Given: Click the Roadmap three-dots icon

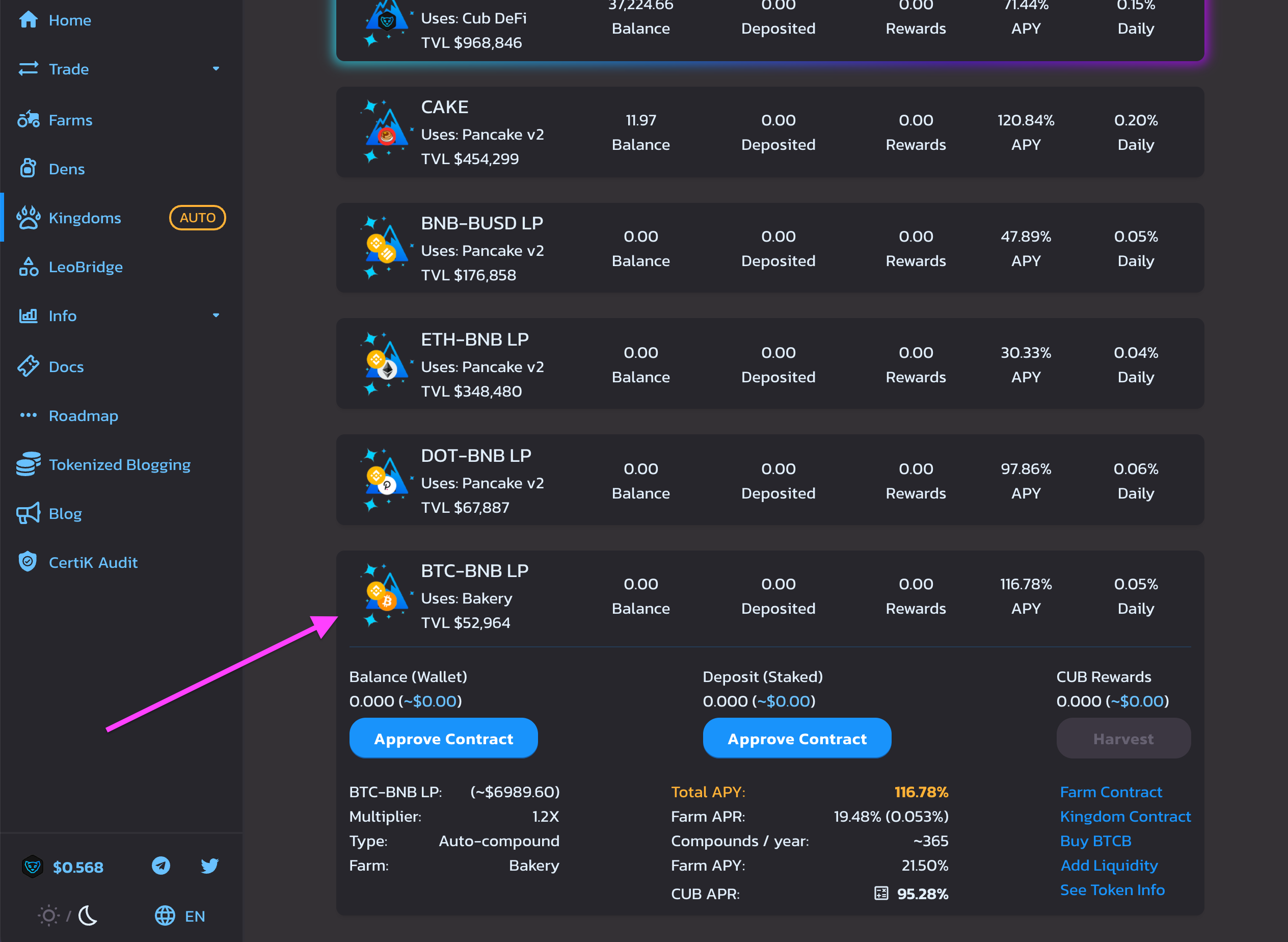Looking at the screenshot, I should click(28, 415).
